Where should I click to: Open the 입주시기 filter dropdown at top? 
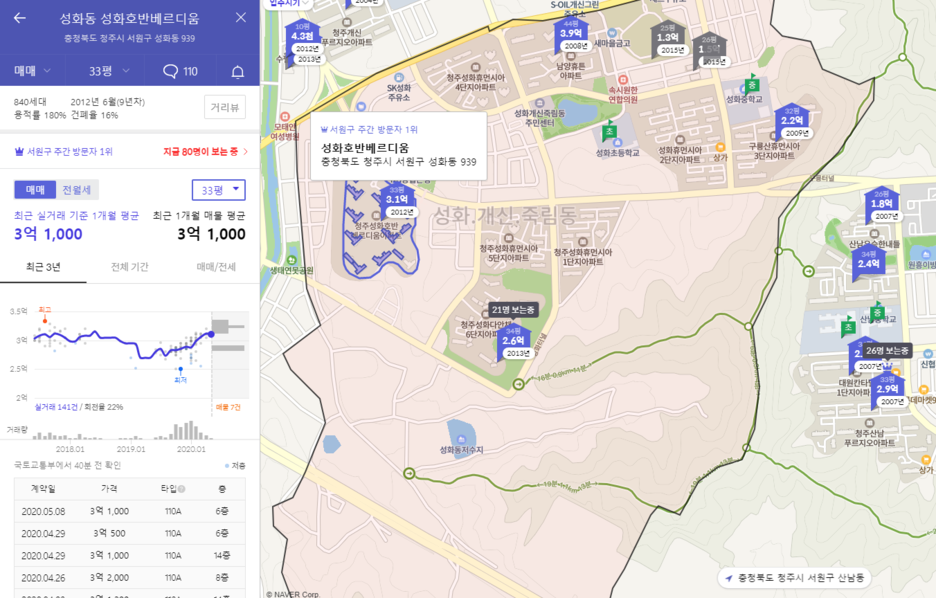pos(289,4)
